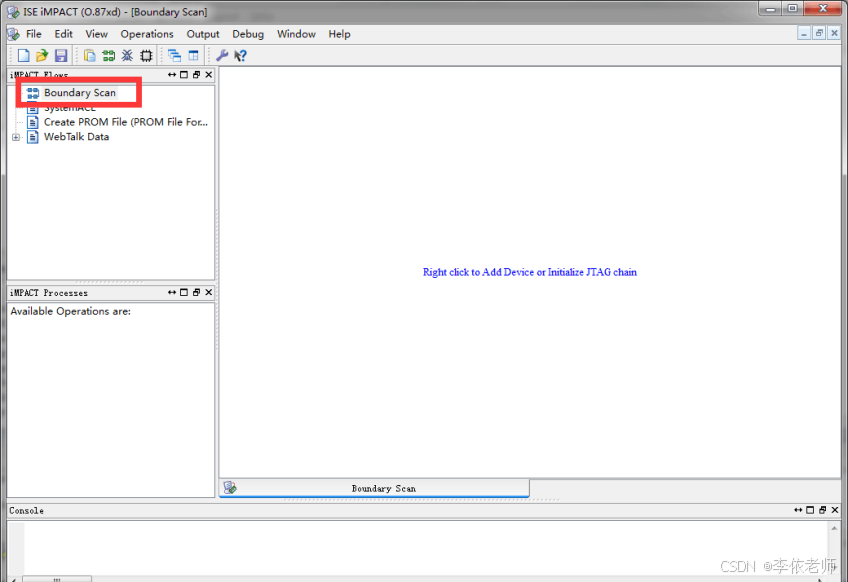This screenshot has width=848, height=582.
Task: Open the File menu
Action: point(34,34)
